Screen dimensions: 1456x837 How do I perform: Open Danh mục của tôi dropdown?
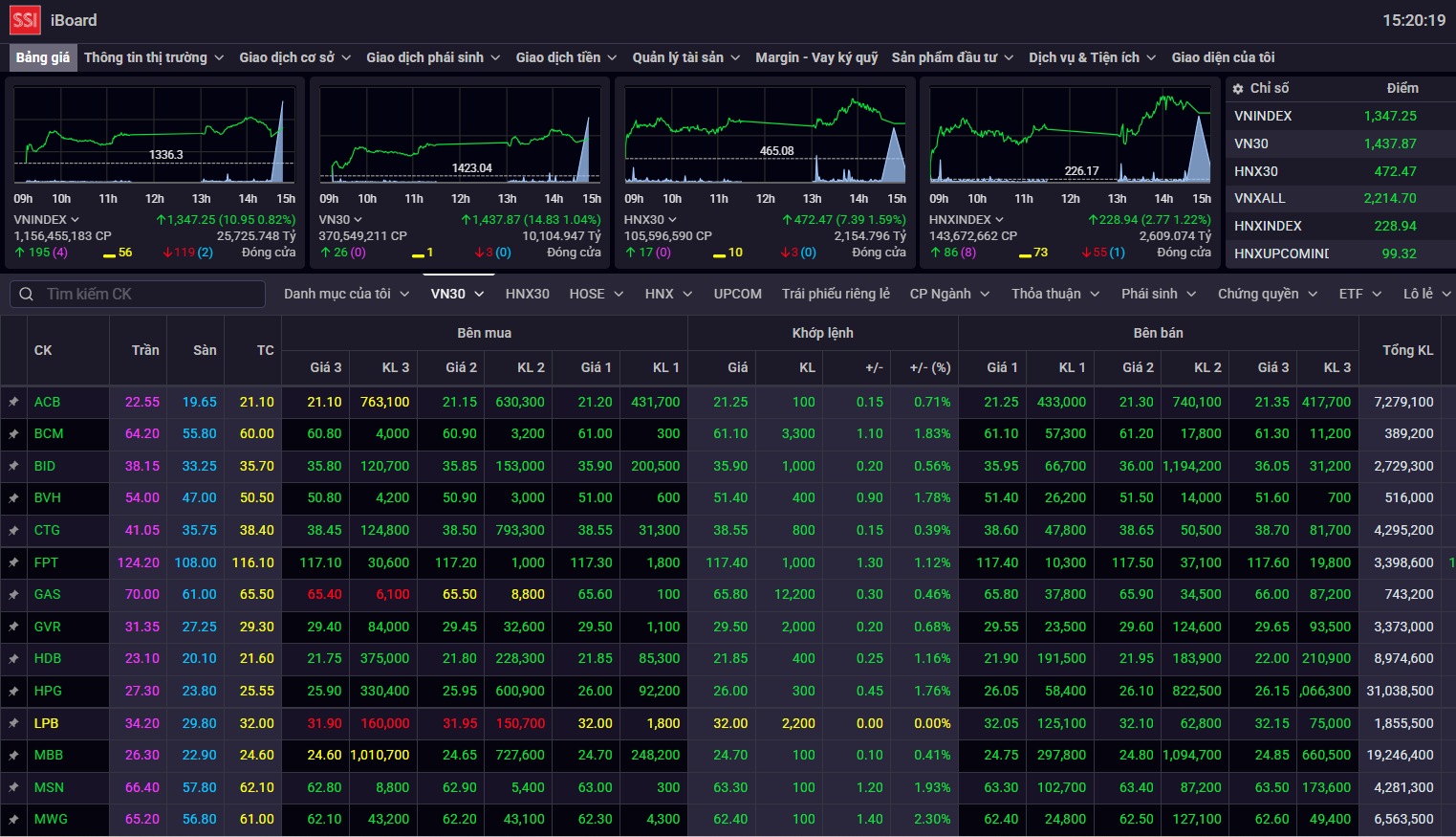(x=347, y=294)
